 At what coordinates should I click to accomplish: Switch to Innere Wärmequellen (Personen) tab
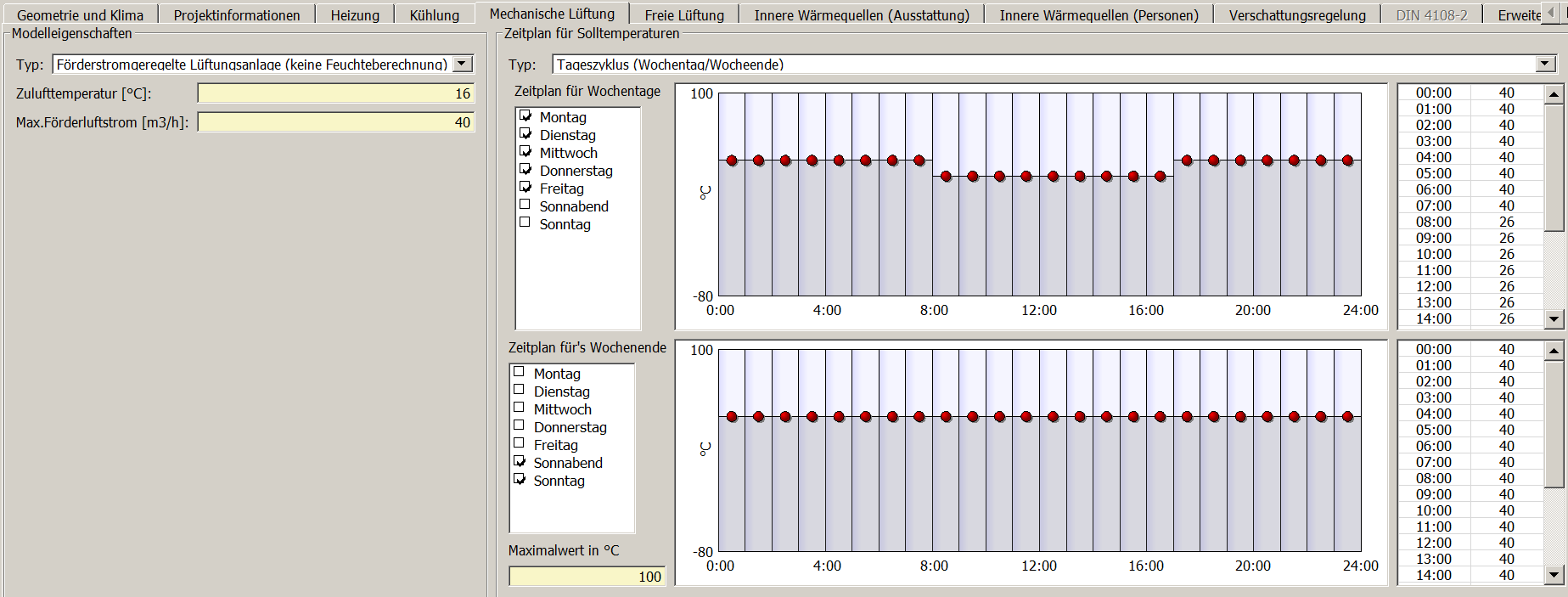(x=1099, y=14)
